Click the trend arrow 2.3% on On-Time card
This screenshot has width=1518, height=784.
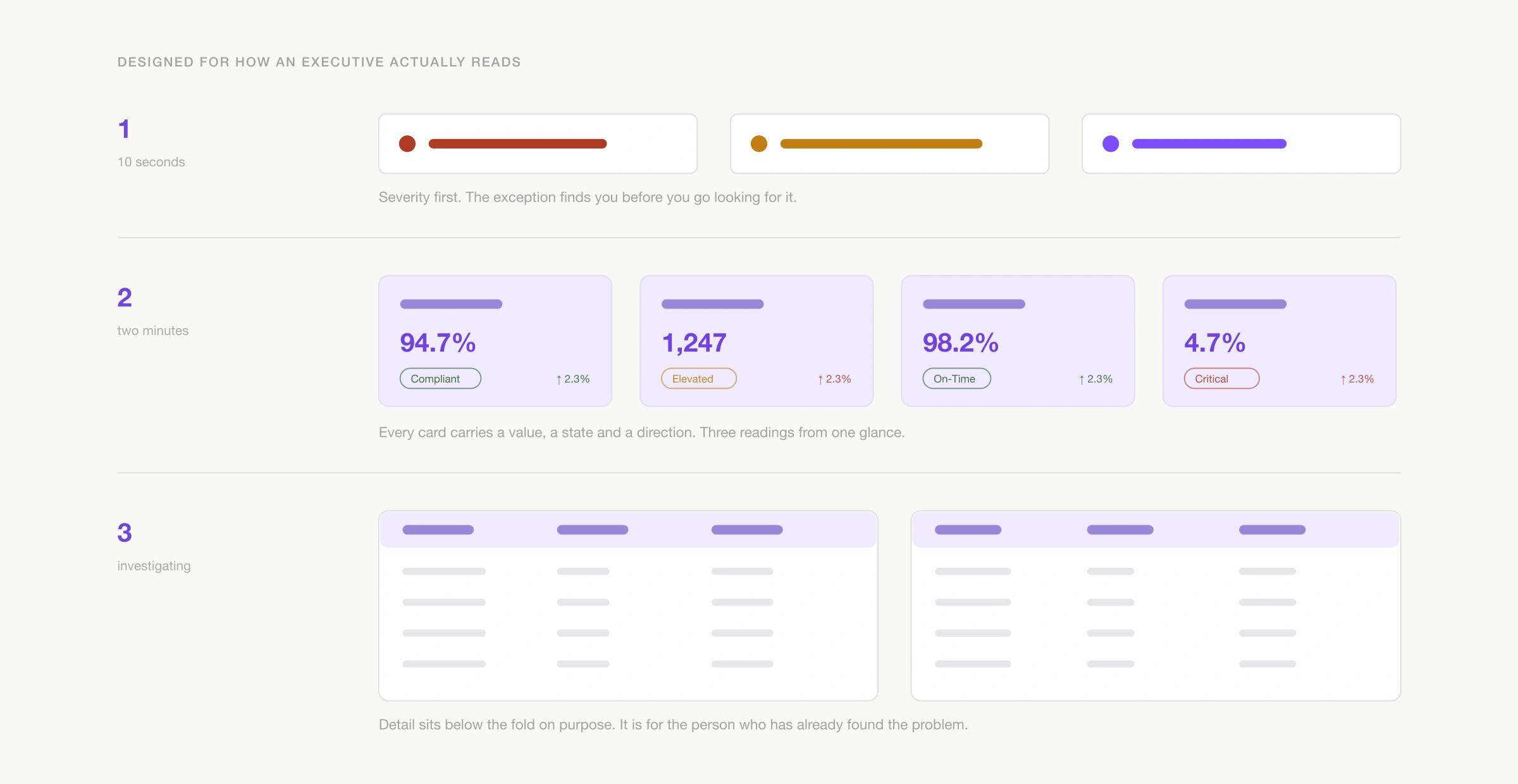point(1095,379)
